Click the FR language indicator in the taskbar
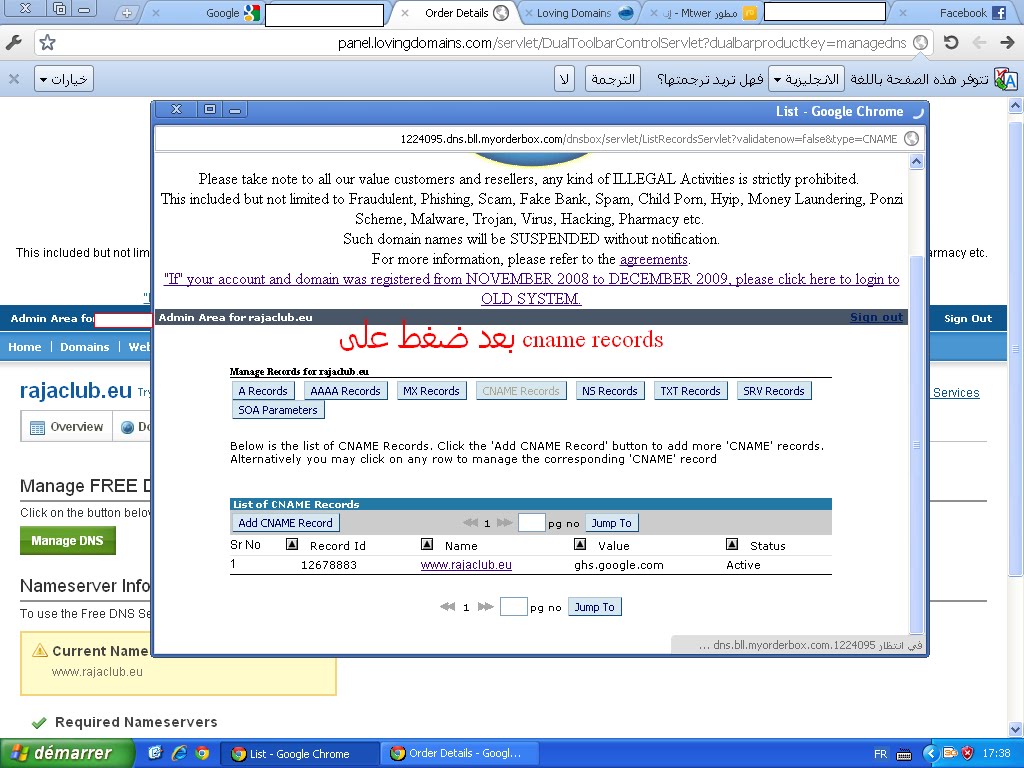The width and height of the screenshot is (1024, 768). (x=880, y=754)
